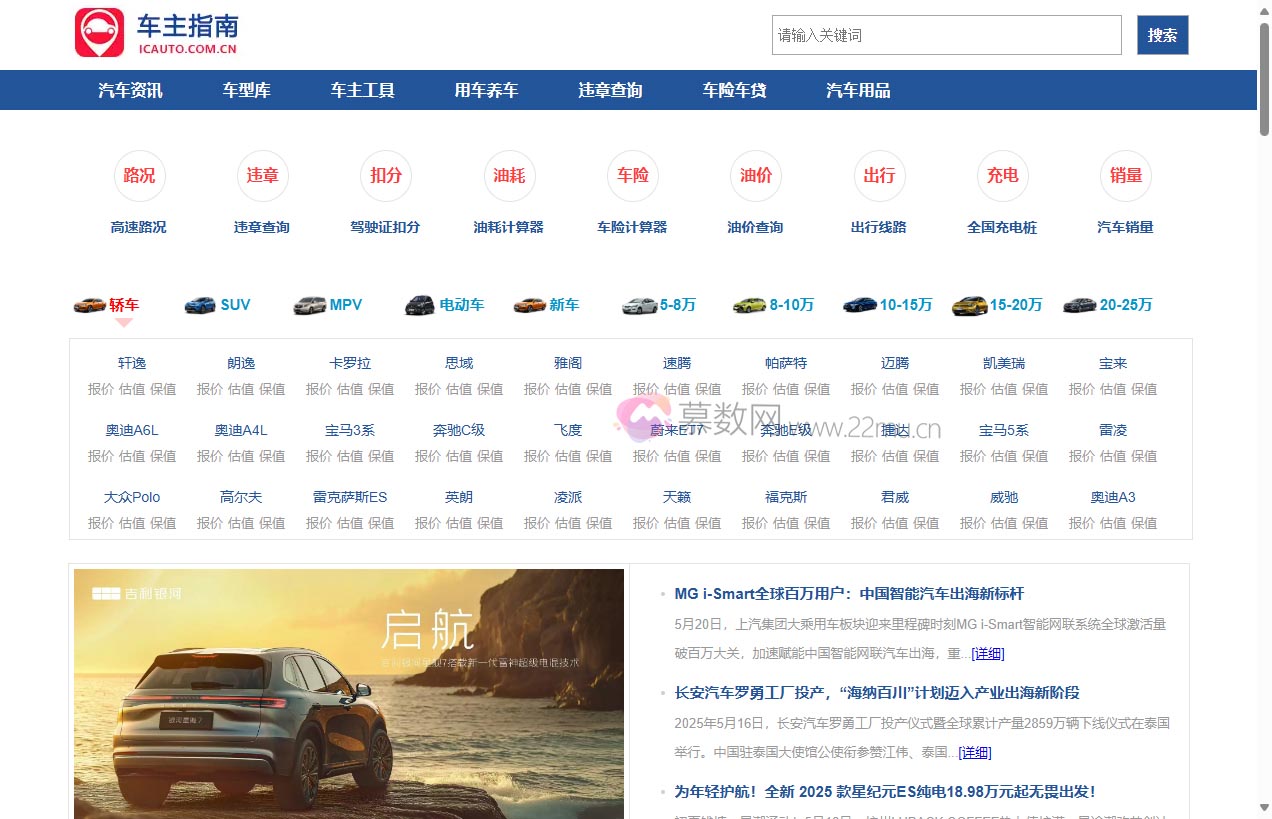Open the 吉利银河 启航 banner image

(349, 694)
